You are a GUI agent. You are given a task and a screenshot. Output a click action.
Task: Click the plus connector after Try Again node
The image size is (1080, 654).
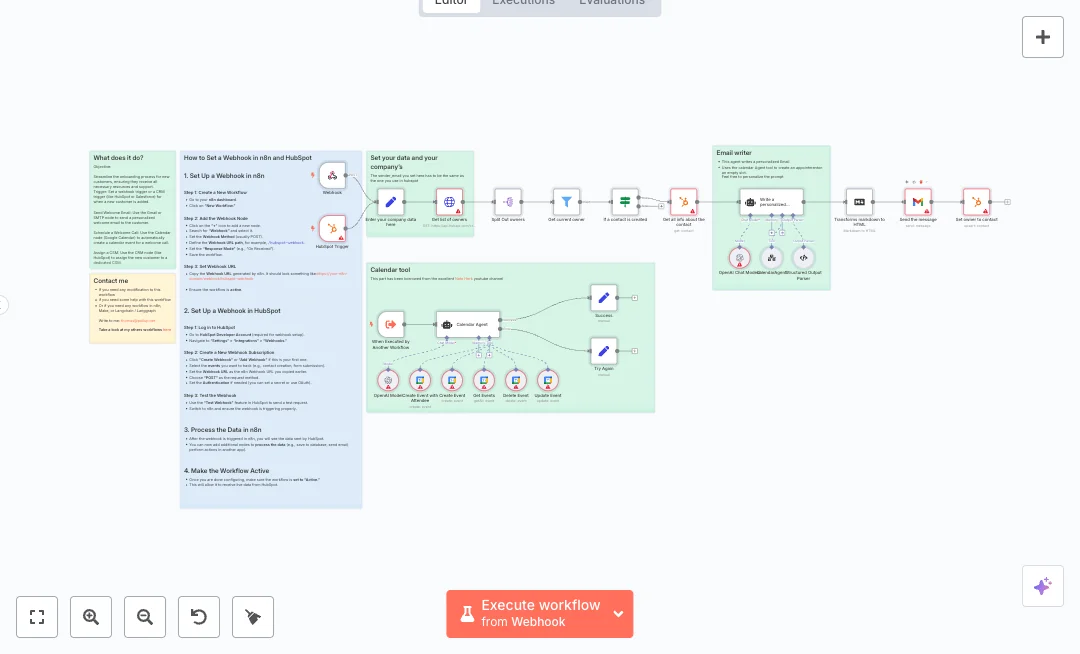point(635,351)
